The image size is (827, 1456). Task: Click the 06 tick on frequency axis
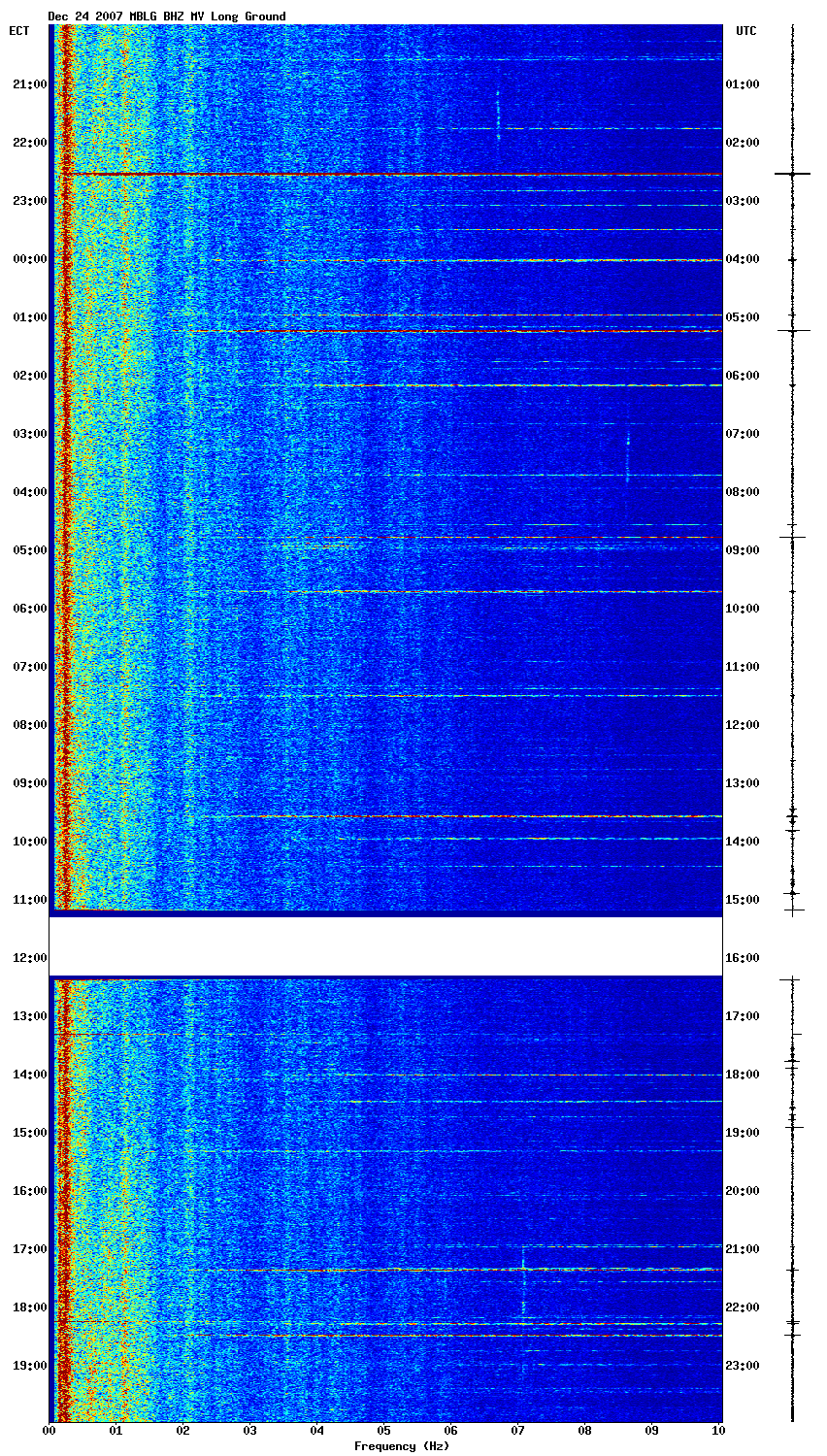[x=450, y=1431]
